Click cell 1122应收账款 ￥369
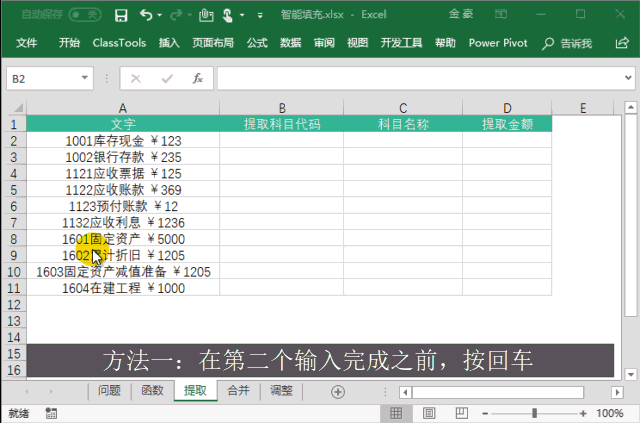This screenshot has width=640, height=423. (123, 190)
